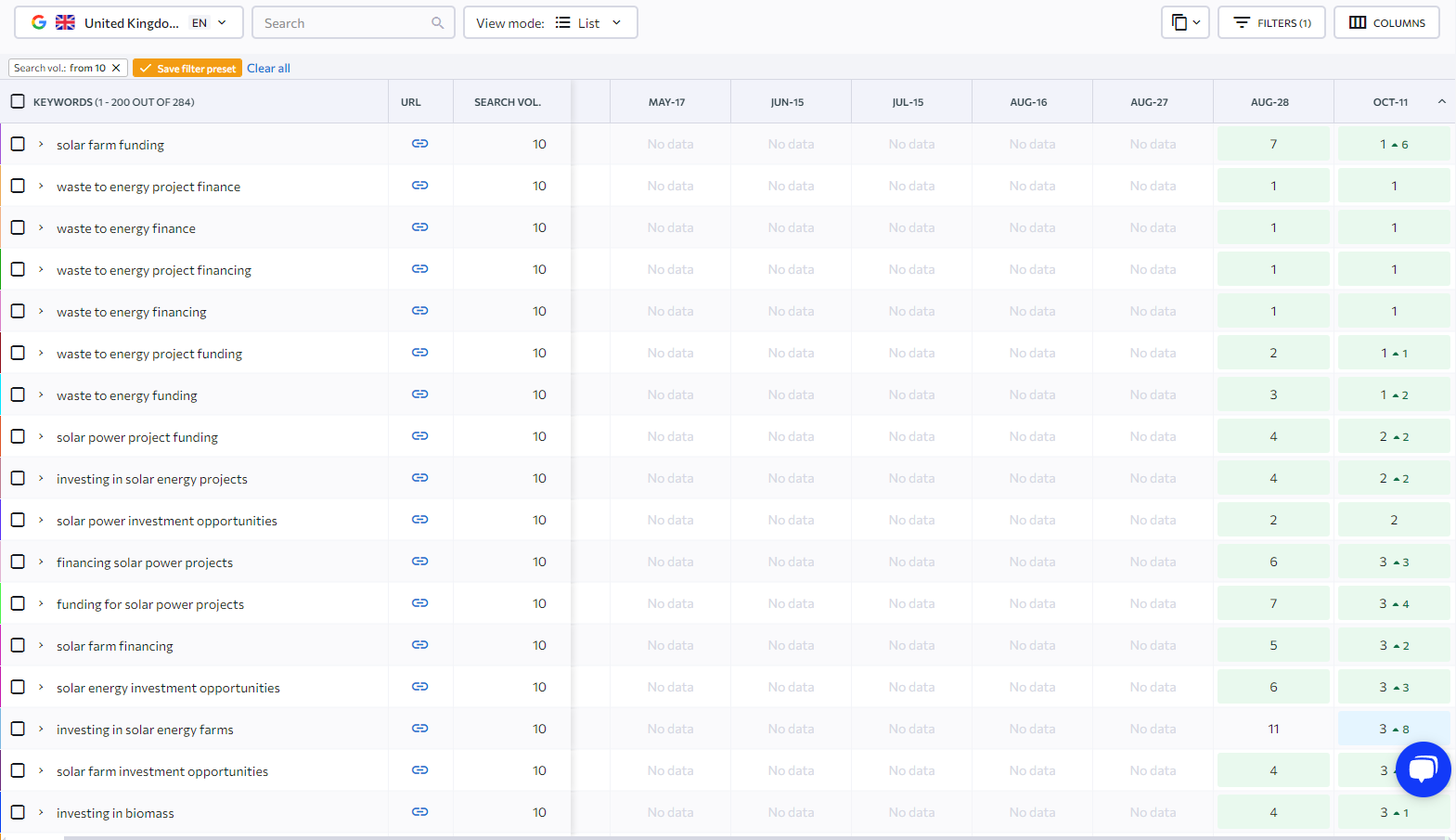Viewport: 1456px width, 840px height.
Task: Remove the Search vol. from 10 filter chip
Action: [116, 68]
